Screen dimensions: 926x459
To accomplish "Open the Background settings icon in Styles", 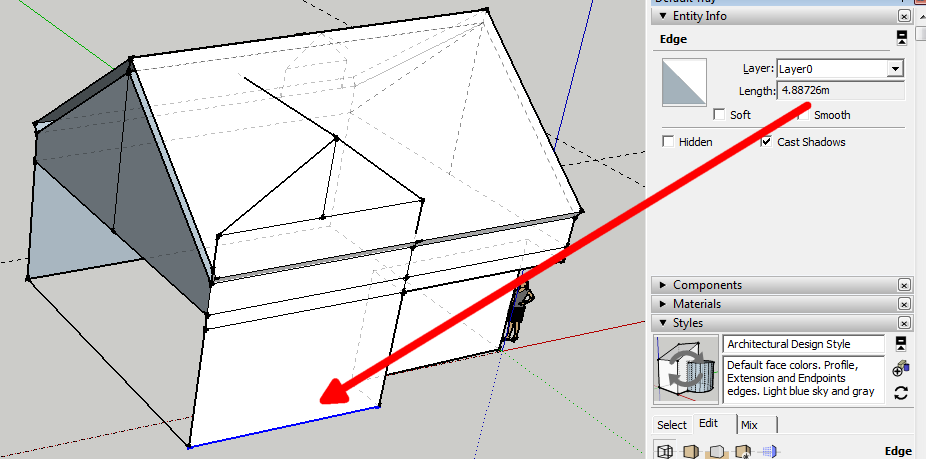I will pyautogui.click(x=717, y=452).
